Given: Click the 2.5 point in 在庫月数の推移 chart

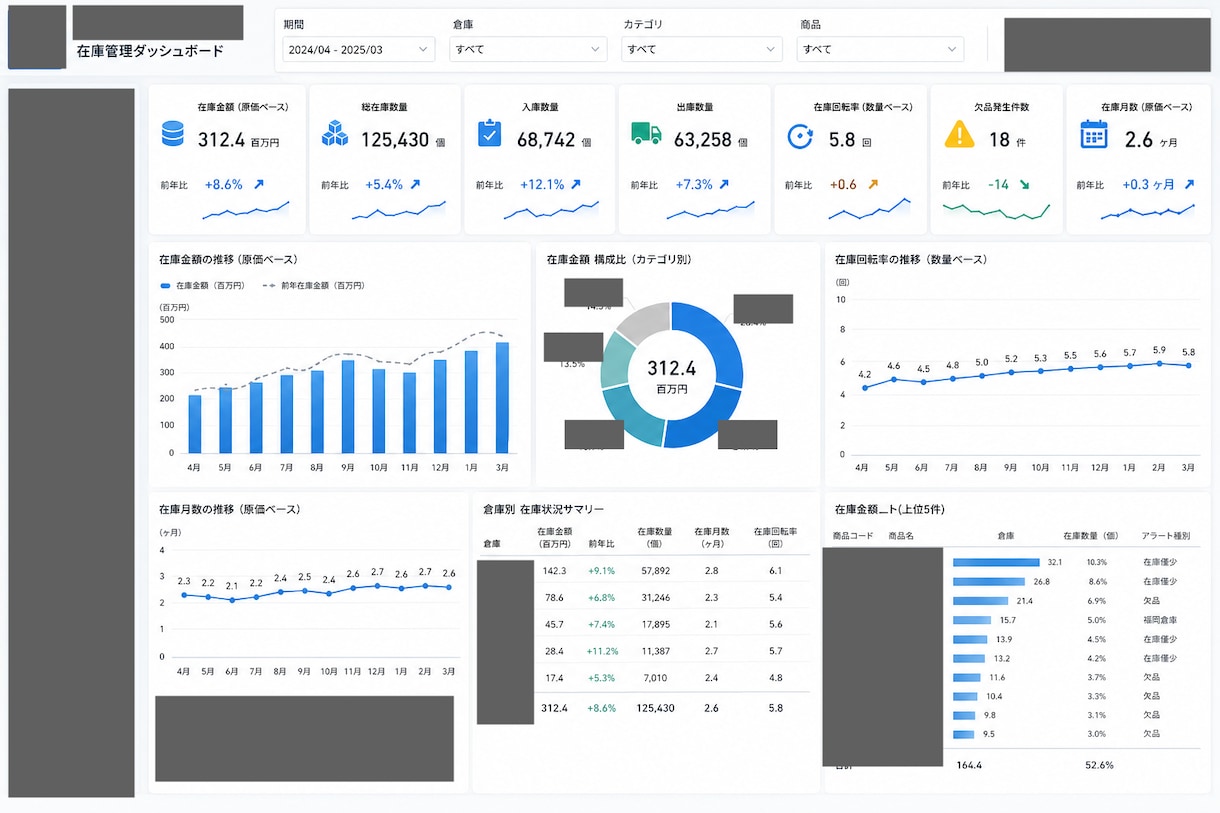Looking at the screenshot, I should (x=304, y=590).
